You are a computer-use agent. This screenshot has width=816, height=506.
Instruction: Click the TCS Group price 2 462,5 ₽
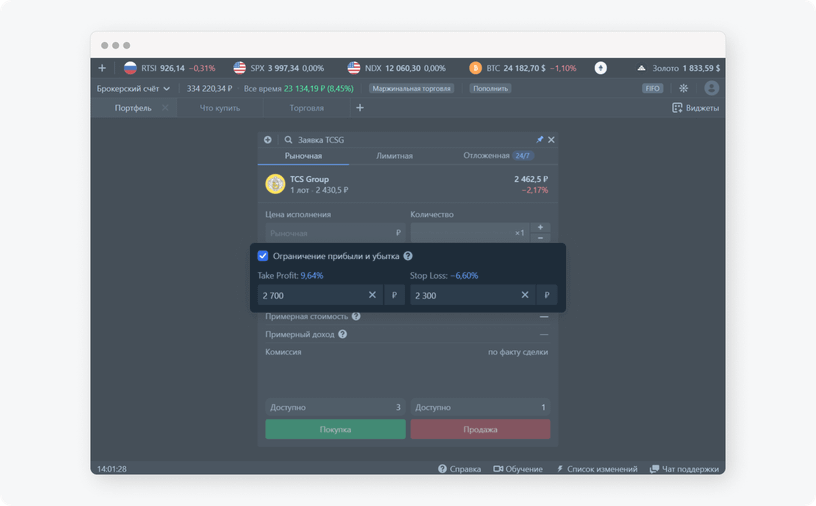tap(531, 179)
